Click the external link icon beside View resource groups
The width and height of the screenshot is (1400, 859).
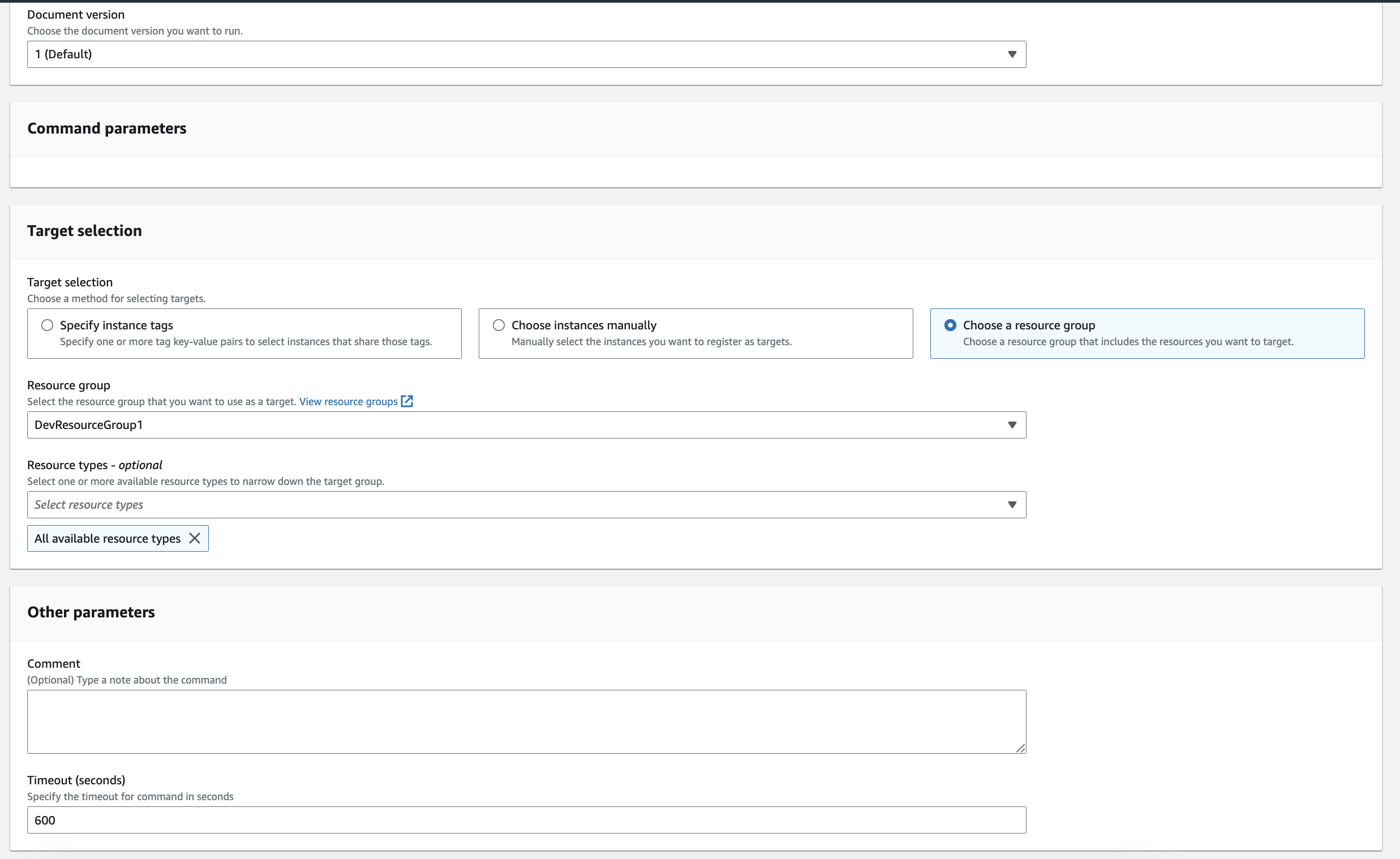click(407, 401)
